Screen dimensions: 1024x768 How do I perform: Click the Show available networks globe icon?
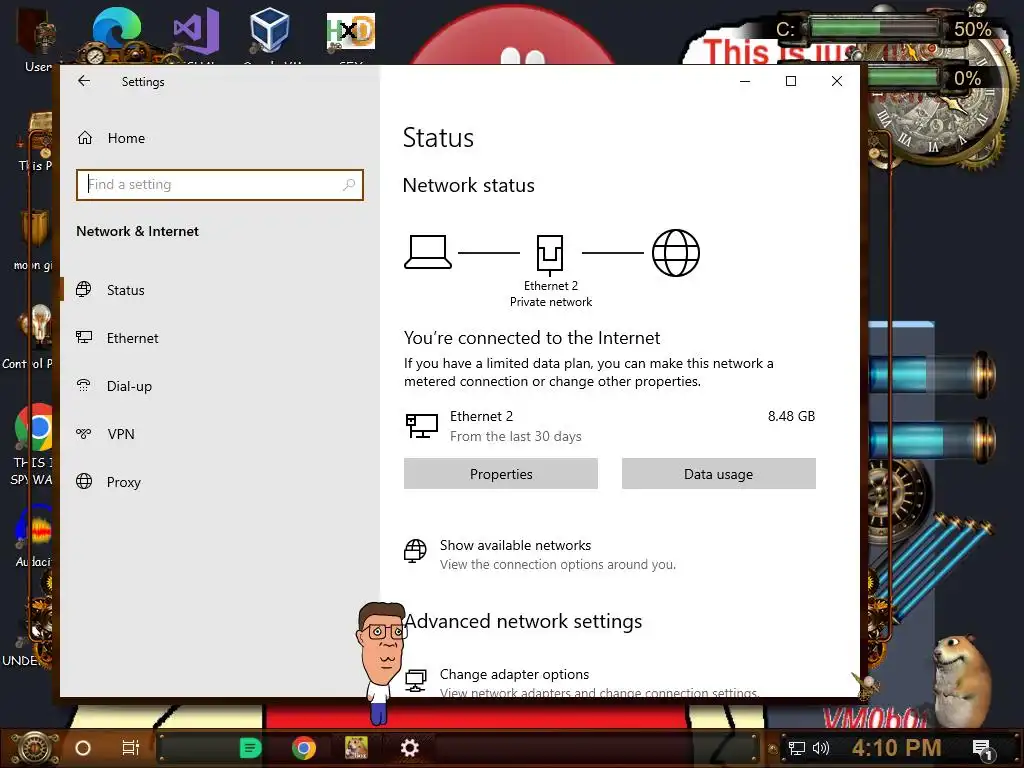(415, 551)
